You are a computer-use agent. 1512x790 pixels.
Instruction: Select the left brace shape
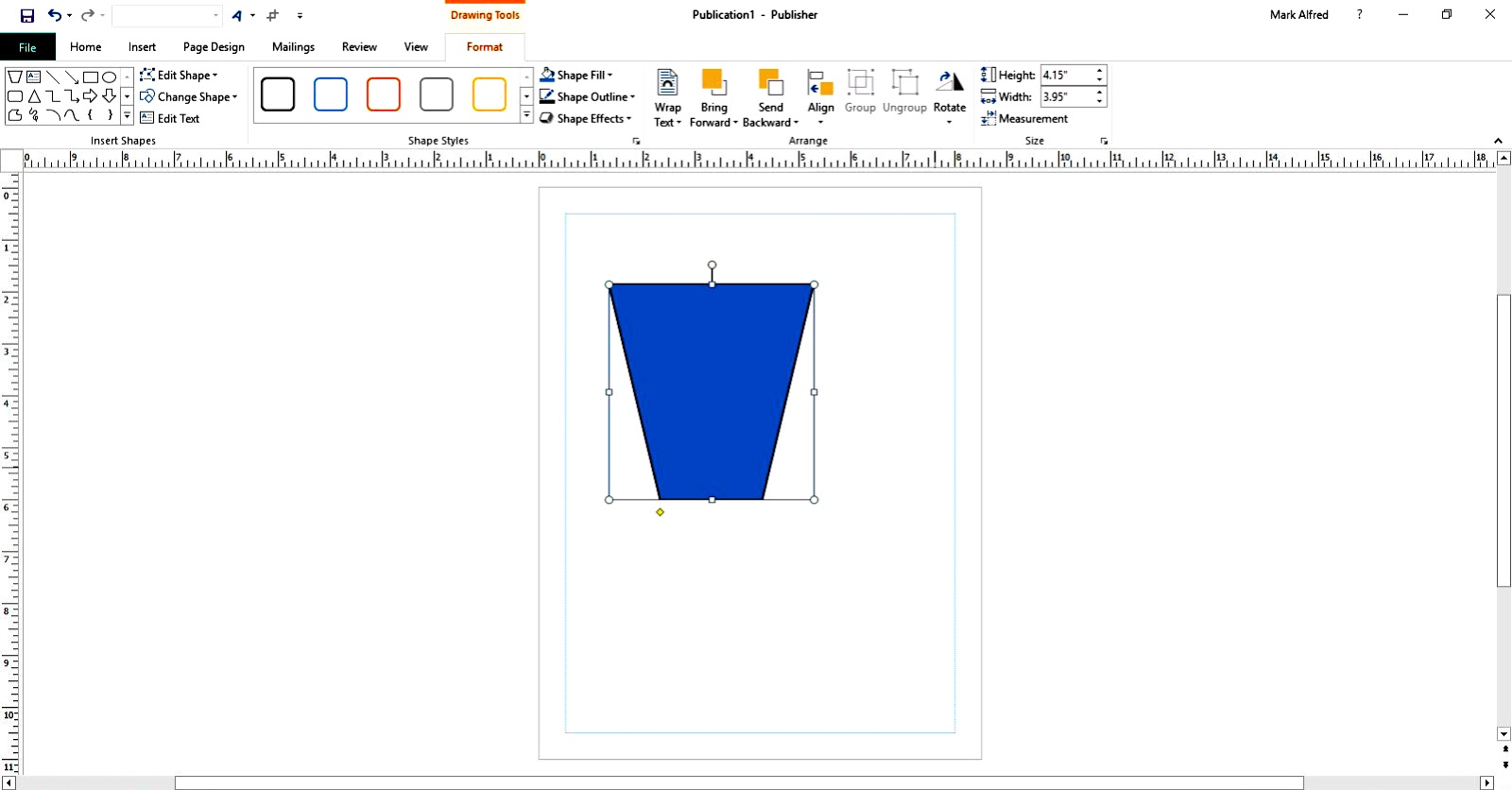[x=91, y=115]
